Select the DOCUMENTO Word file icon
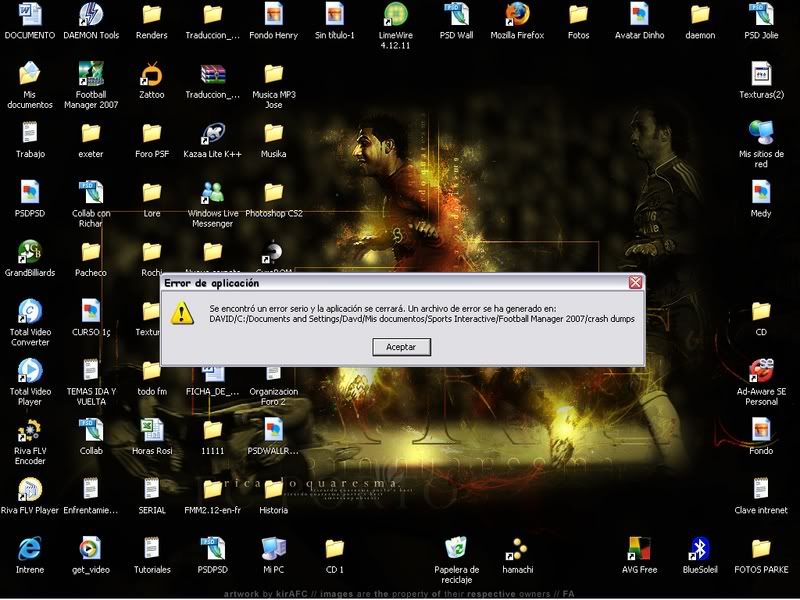Screen dimensions: 800x600 30,15
